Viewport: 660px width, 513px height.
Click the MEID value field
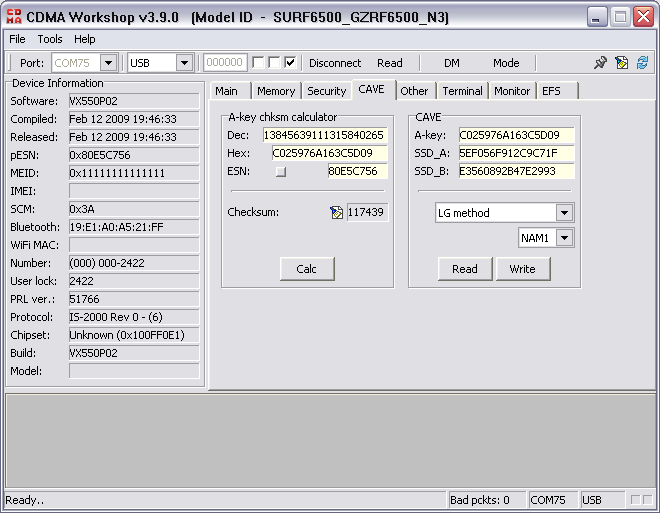pos(134,173)
